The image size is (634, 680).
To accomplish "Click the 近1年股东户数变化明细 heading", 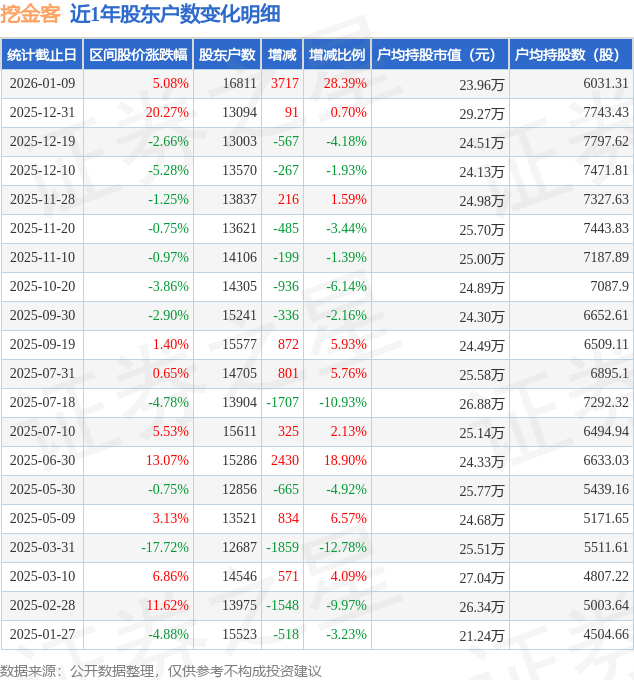I will point(175,14).
